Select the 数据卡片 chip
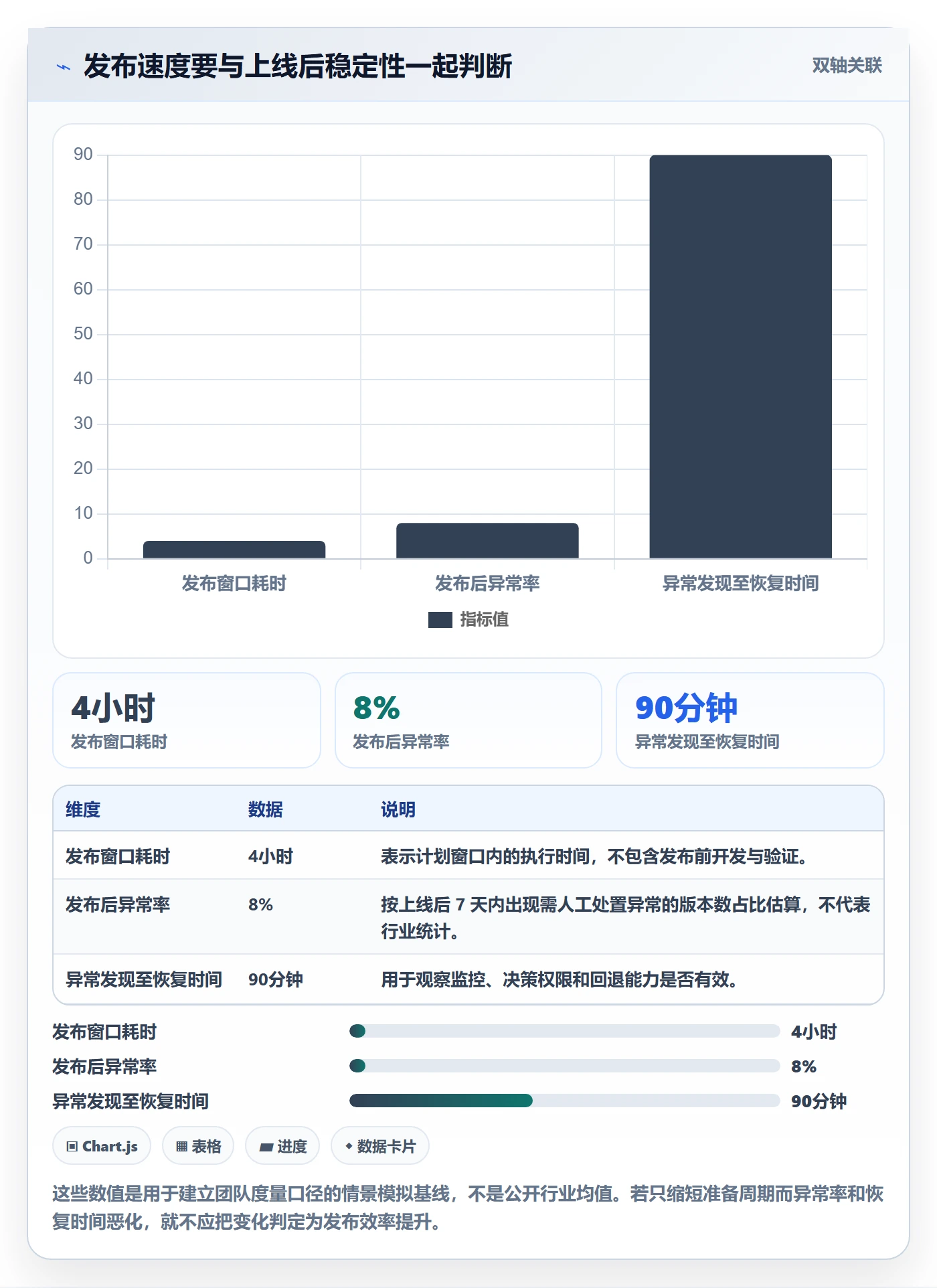Viewport: 937px width, 1288px height. click(x=380, y=1146)
